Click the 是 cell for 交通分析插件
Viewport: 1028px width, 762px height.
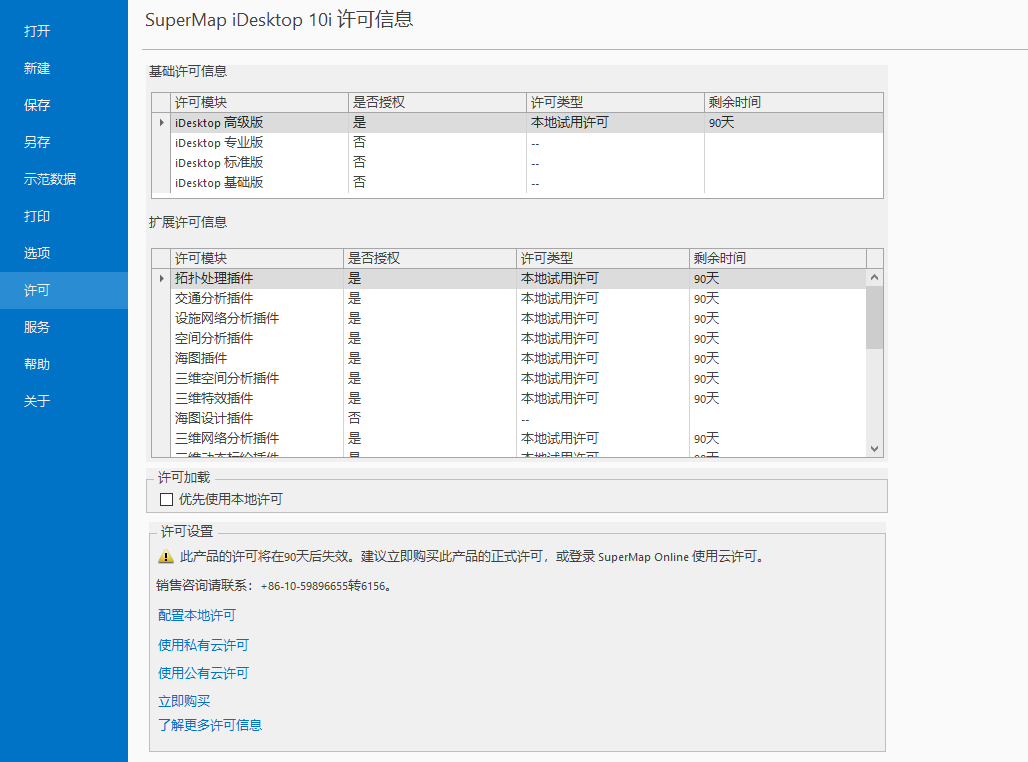[430, 298]
